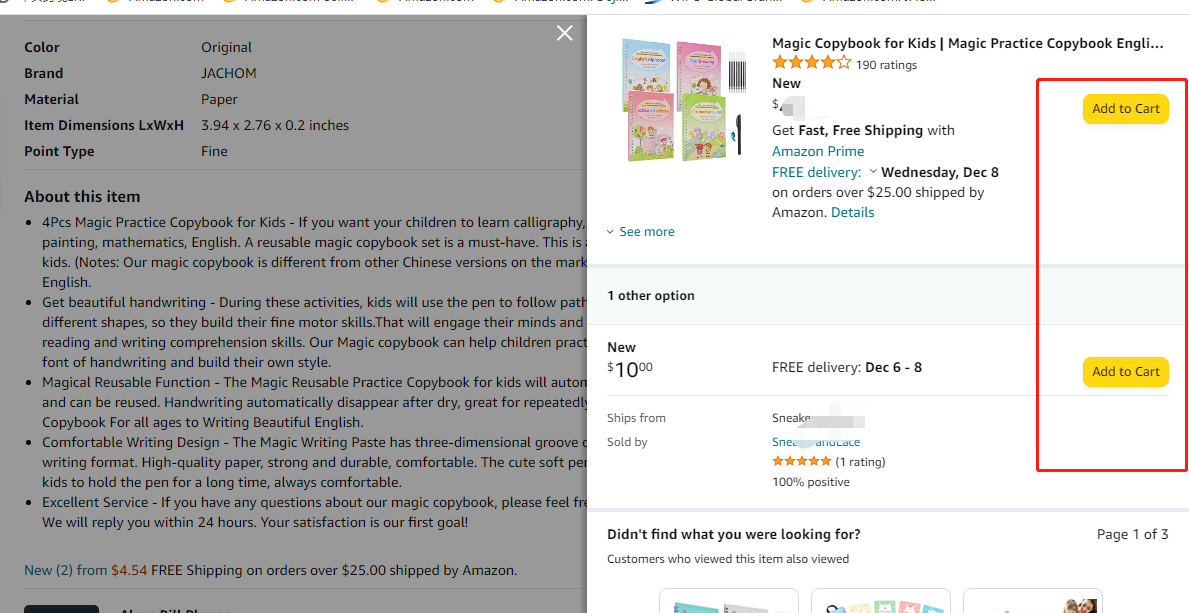The width and height of the screenshot is (1189, 613).
Task: Expand the chevron beside FREE delivery
Action: tap(873, 172)
